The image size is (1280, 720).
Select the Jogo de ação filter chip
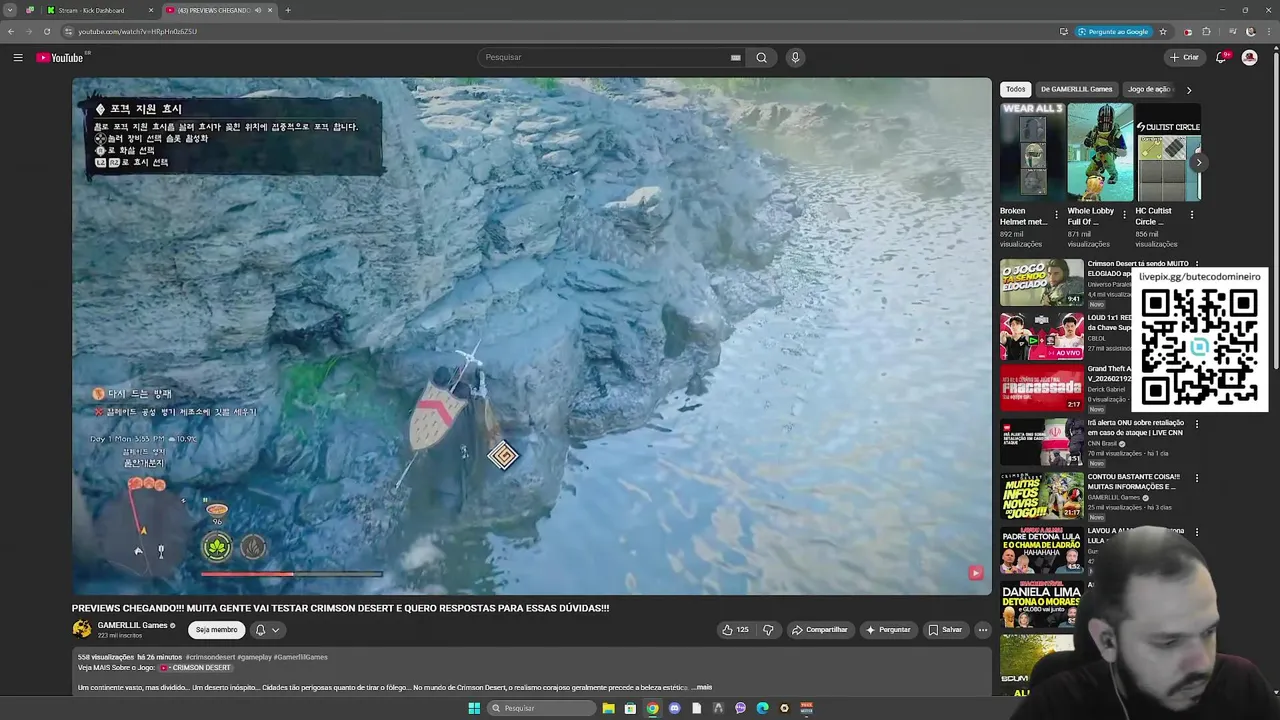(1149, 89)
